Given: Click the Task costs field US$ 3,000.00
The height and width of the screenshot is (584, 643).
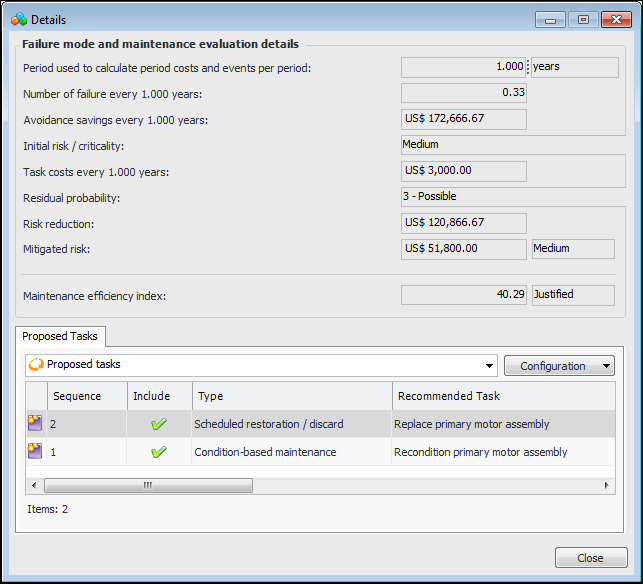Looking at the screenshot, I should tap(464, 171).
